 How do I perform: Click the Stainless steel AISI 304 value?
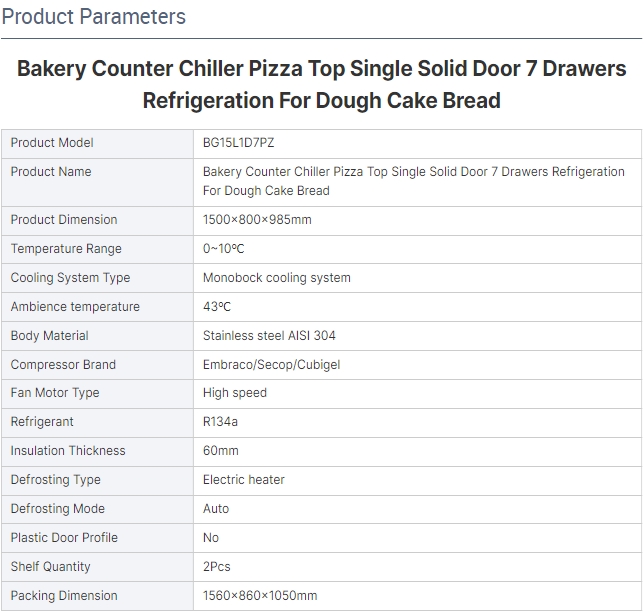(269, 336)
